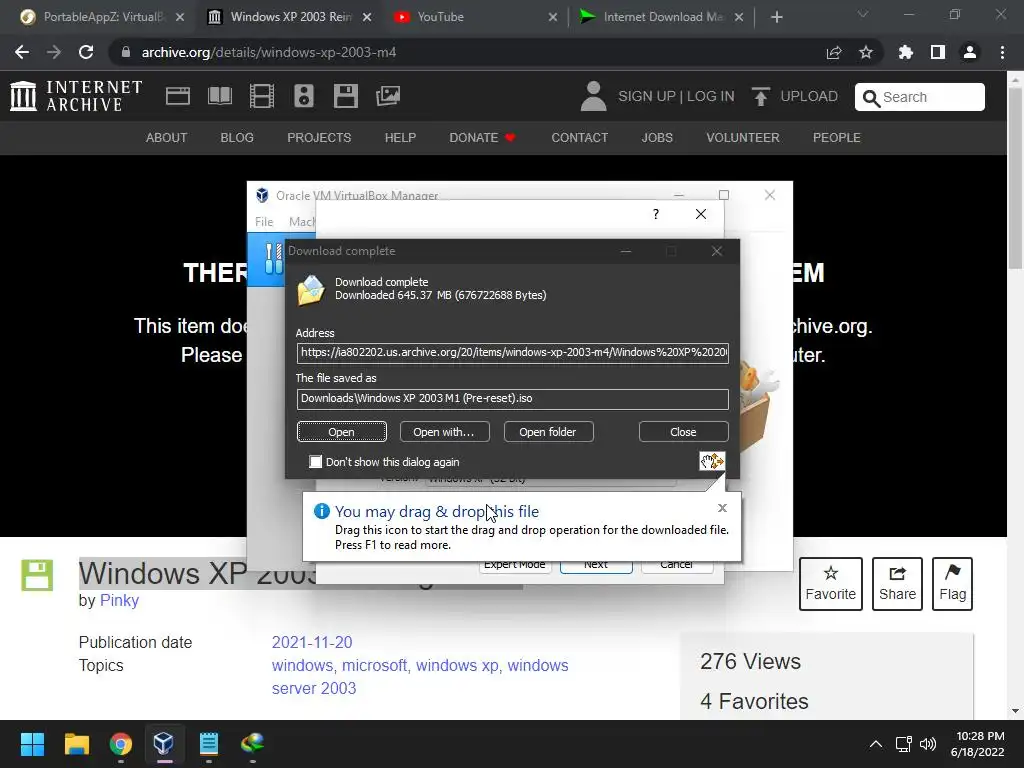Enable Don't show this dialog again
The image size is (1024, 768).
(x=315, y=462)
